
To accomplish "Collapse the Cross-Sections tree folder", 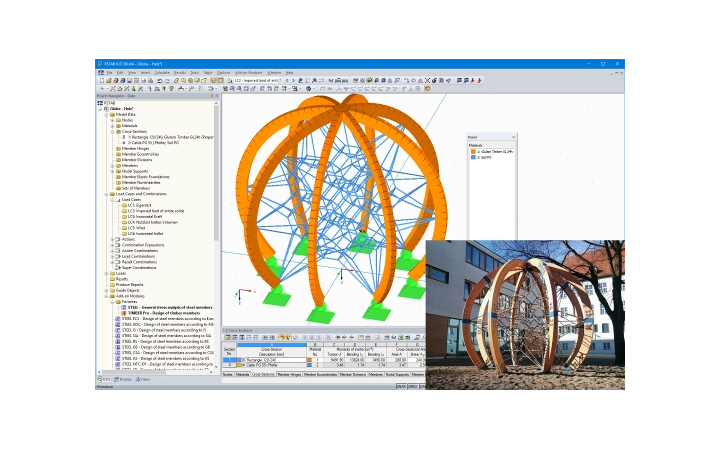I will click(x=112, y=131).
